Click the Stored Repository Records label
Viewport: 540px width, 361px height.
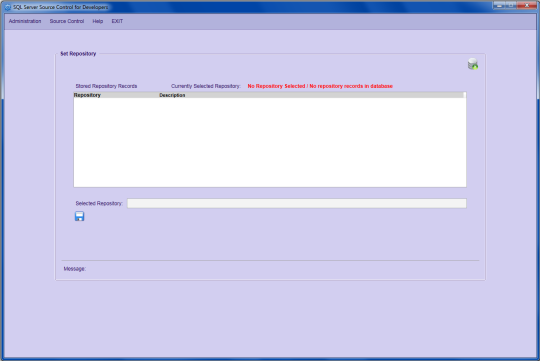[106, 86]
